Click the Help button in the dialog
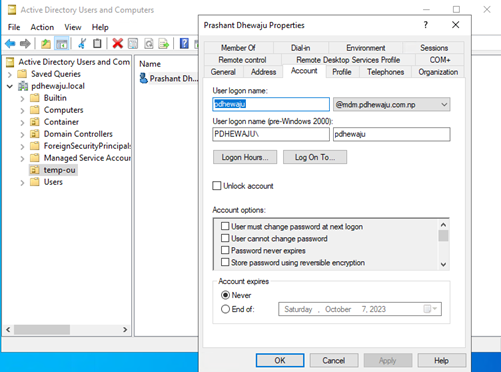Viewport: 501px width, 372px height. point(441,360)
